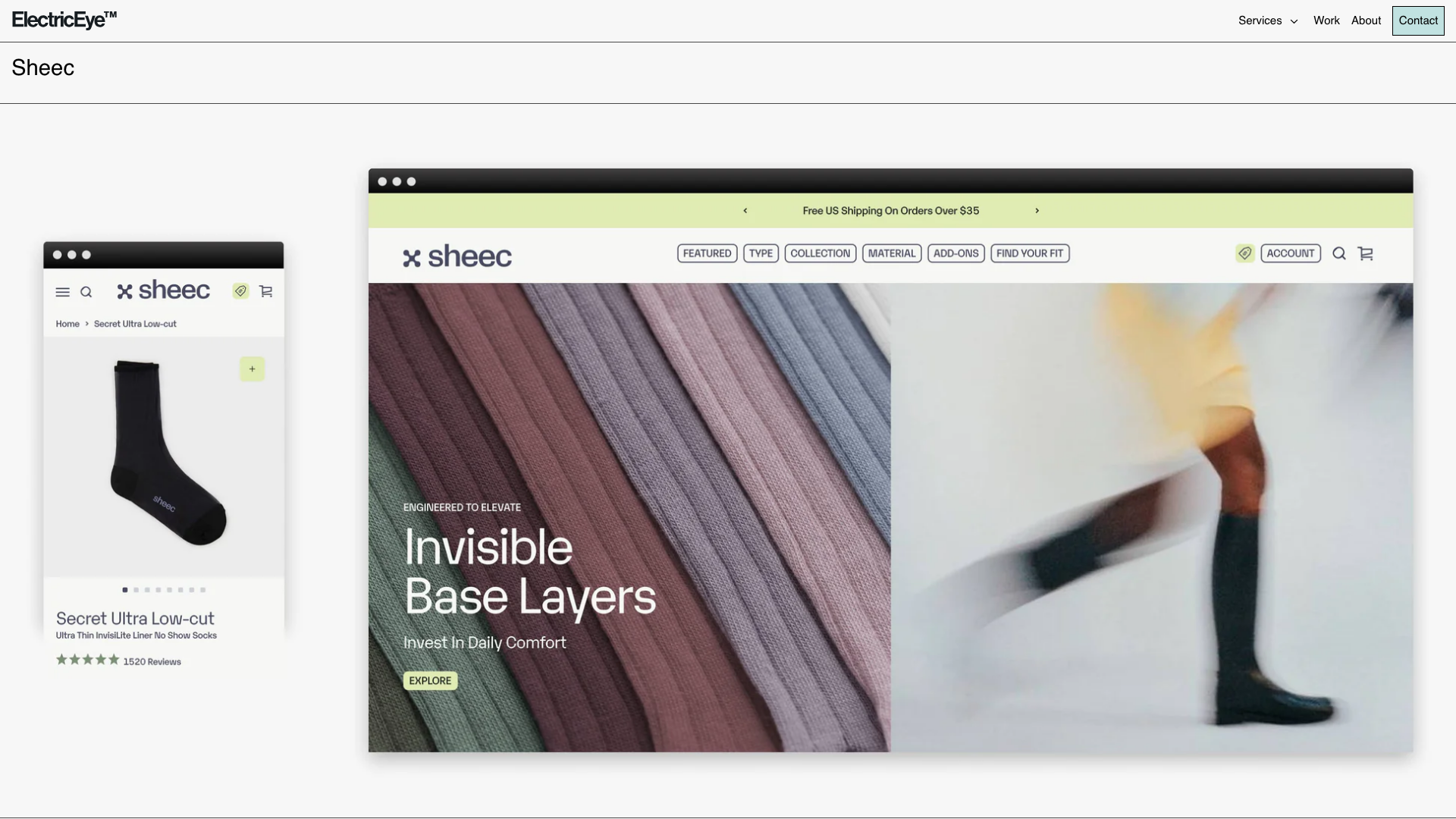This screenshot has height=819, width=1456.
Task: Open the ElectricEye logo home link
Action: coord(64,20)
